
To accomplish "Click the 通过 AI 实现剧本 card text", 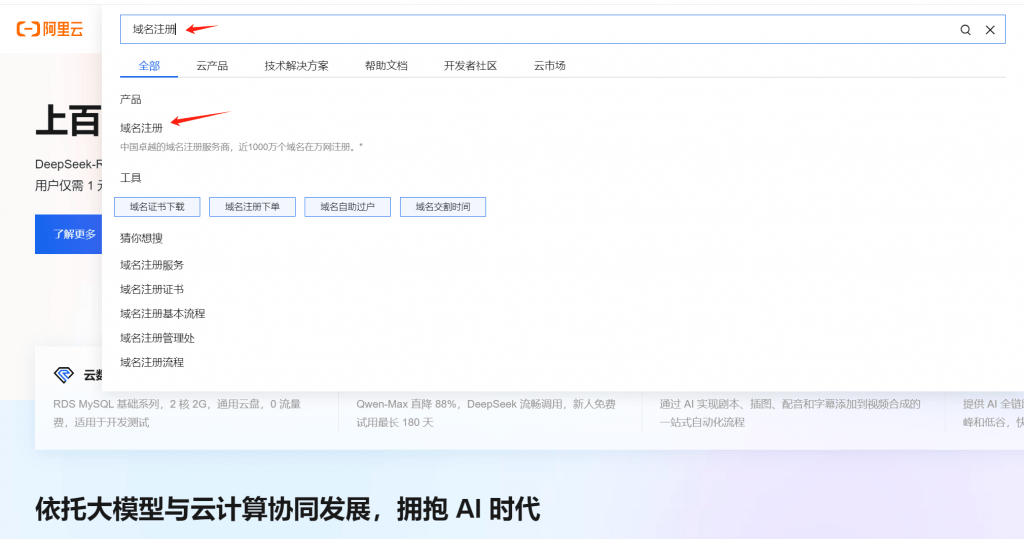I will point(790,413).
